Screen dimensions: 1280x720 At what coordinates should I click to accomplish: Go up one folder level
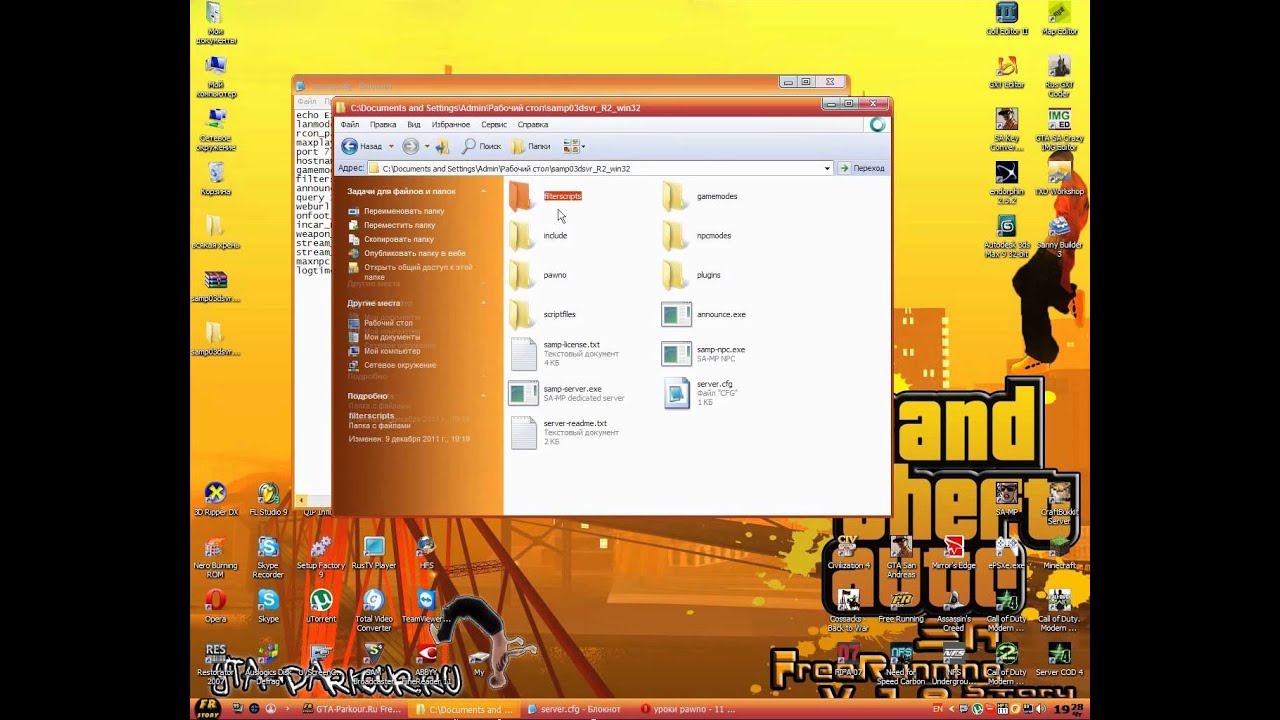click(443, 146)
